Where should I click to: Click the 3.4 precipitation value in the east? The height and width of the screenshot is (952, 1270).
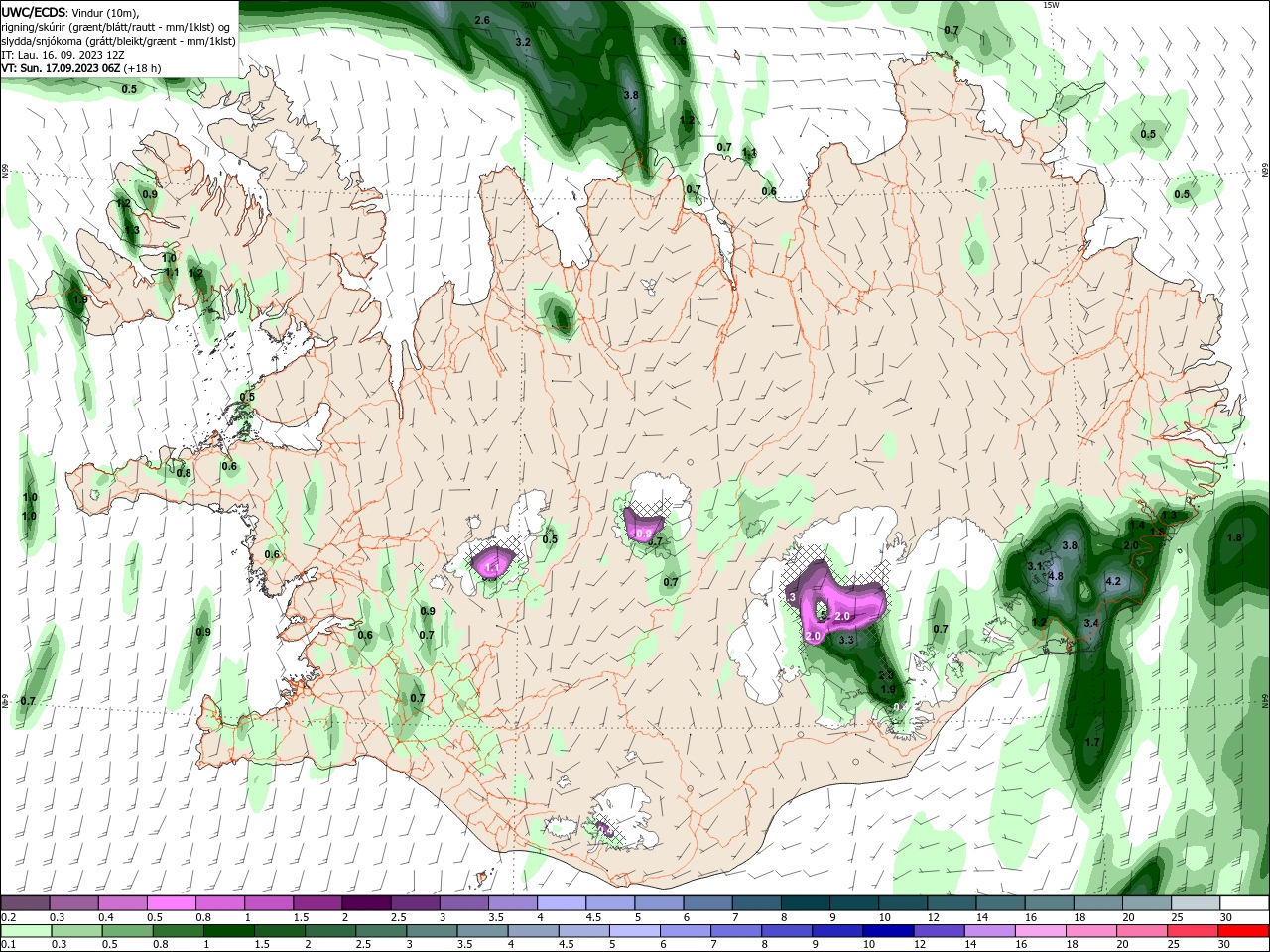tap(1091, 623)
